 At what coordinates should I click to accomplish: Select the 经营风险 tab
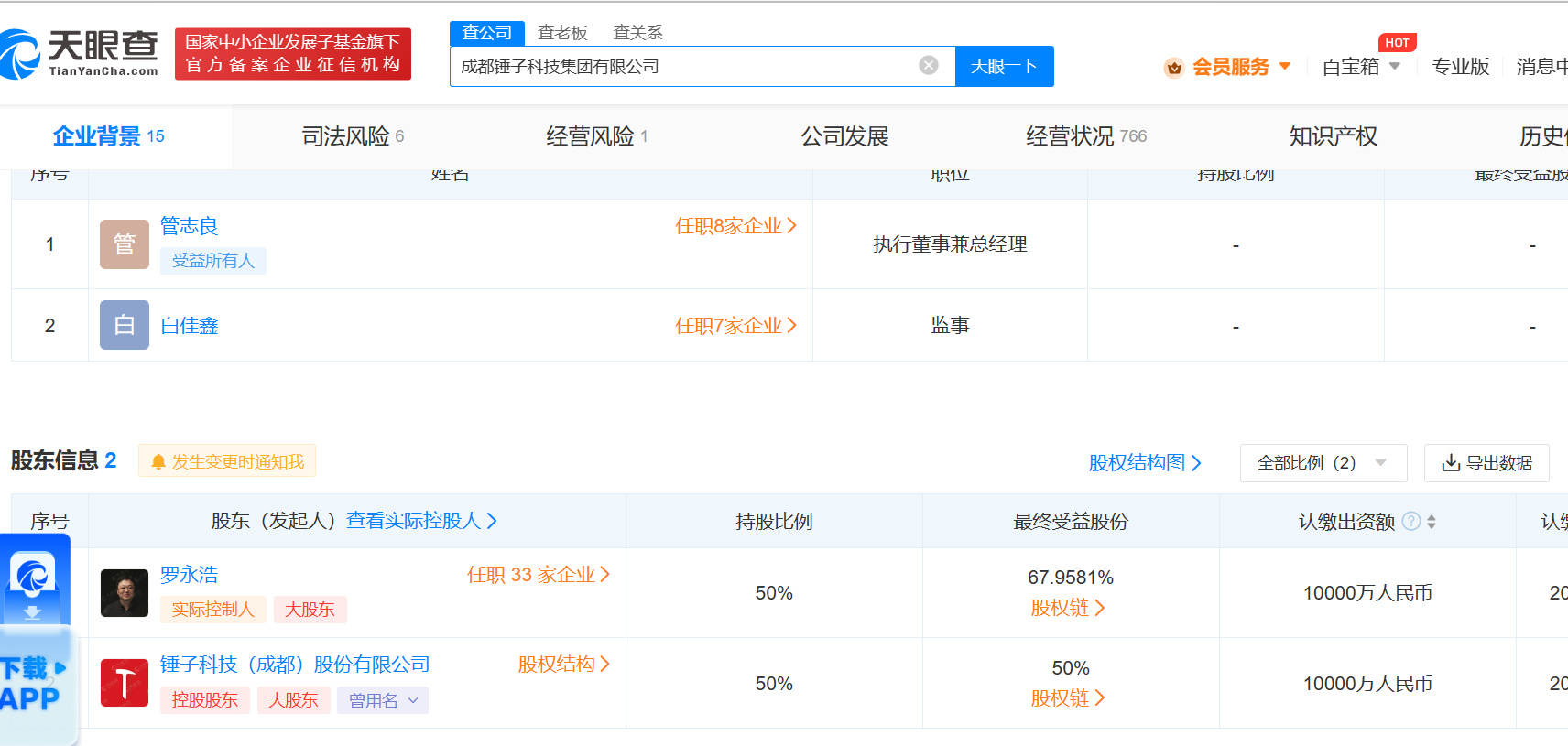[x=597, y=136]
